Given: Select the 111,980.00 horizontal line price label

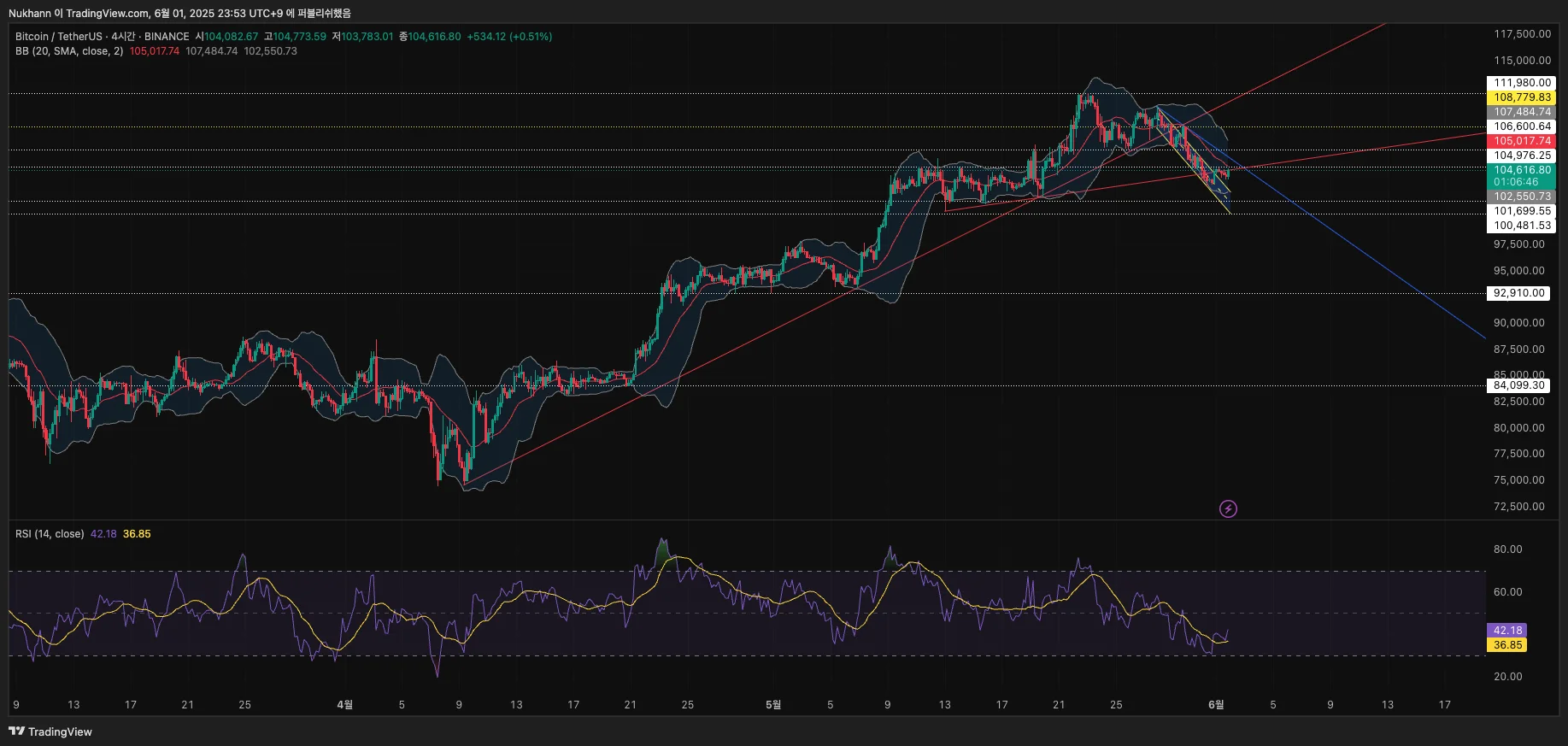Looking at the screenshot, I should point(1521,83).
